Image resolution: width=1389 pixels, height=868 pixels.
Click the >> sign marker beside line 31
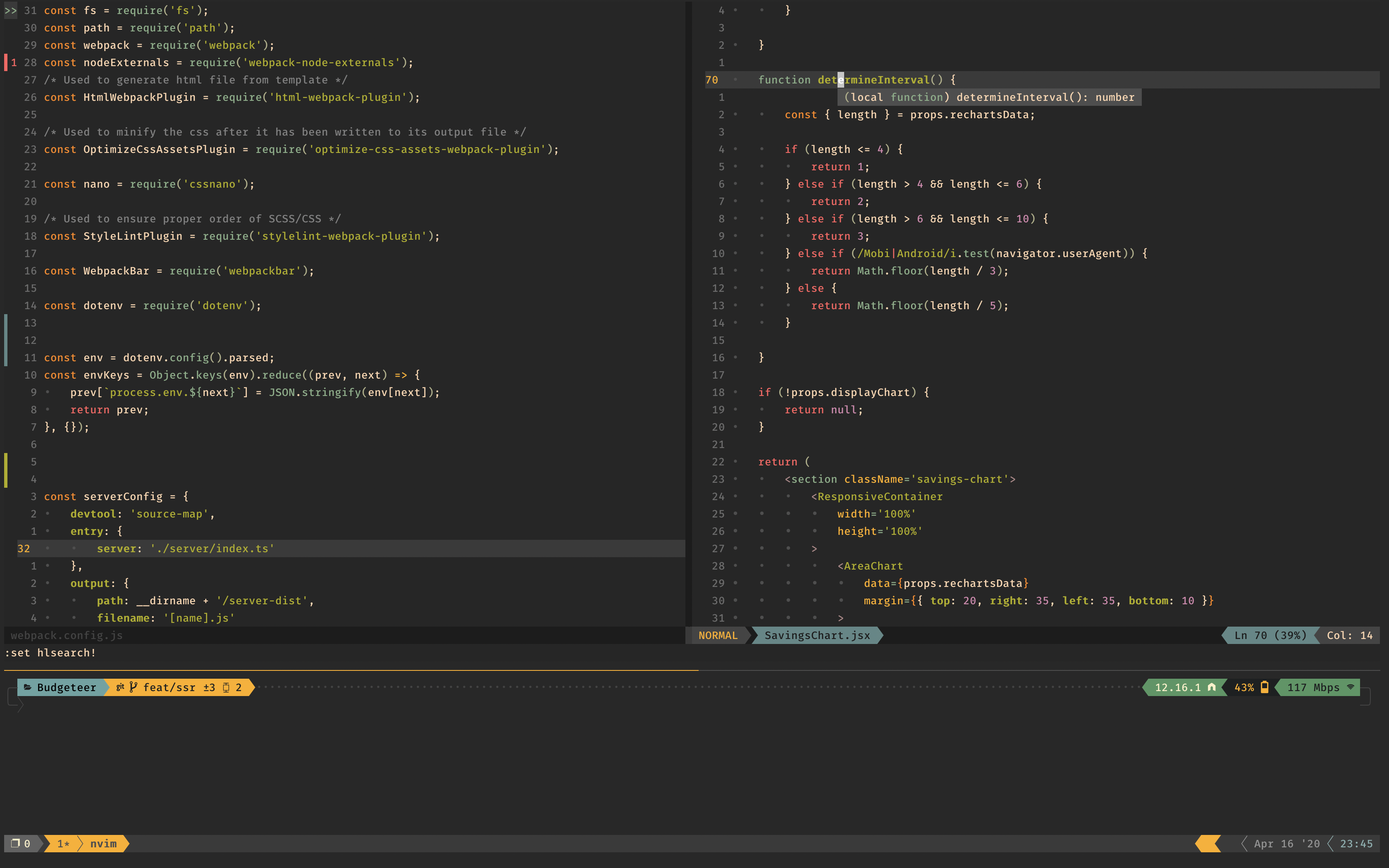tap(10, 10)
